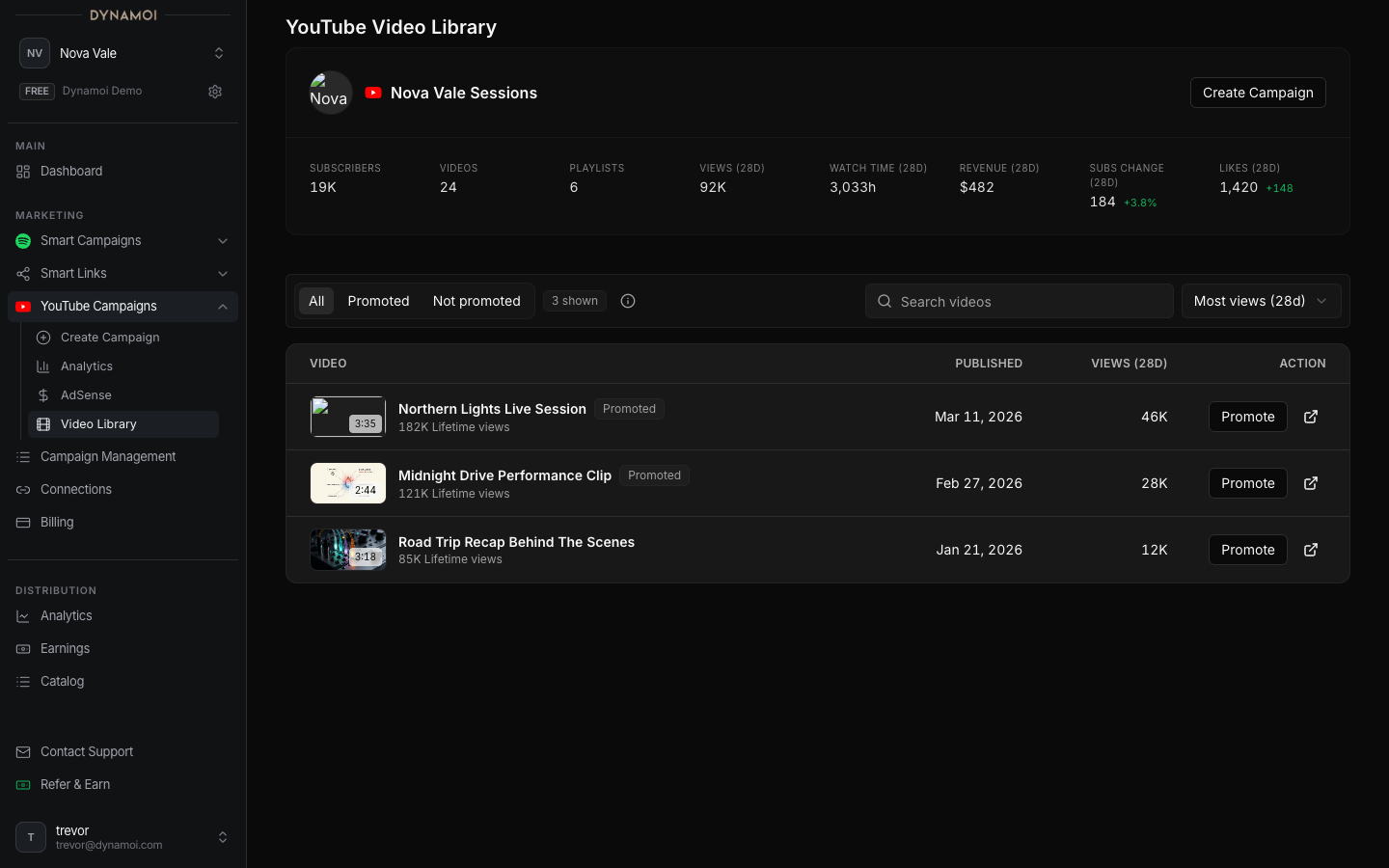The image size is (1389, 868).
Task: Open AdSense submenu item
Action: [x=123, y=395]
